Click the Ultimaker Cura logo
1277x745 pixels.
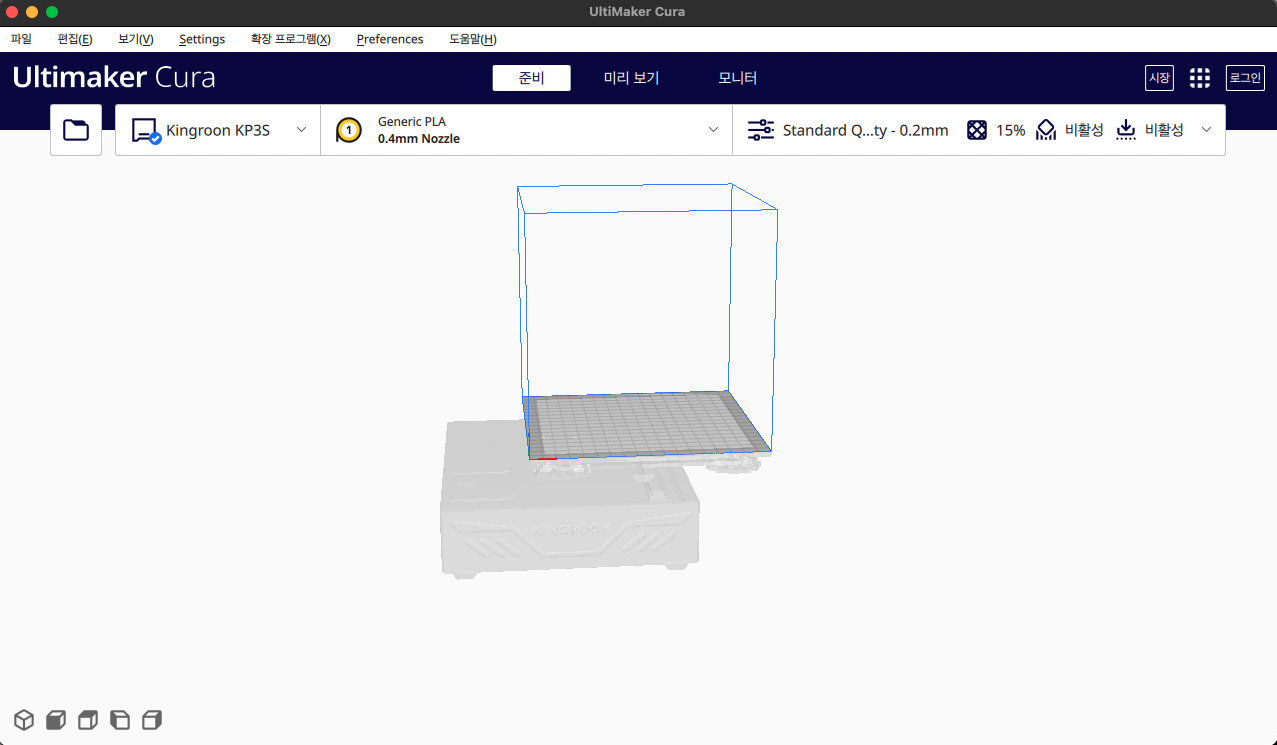click(114, 78)
